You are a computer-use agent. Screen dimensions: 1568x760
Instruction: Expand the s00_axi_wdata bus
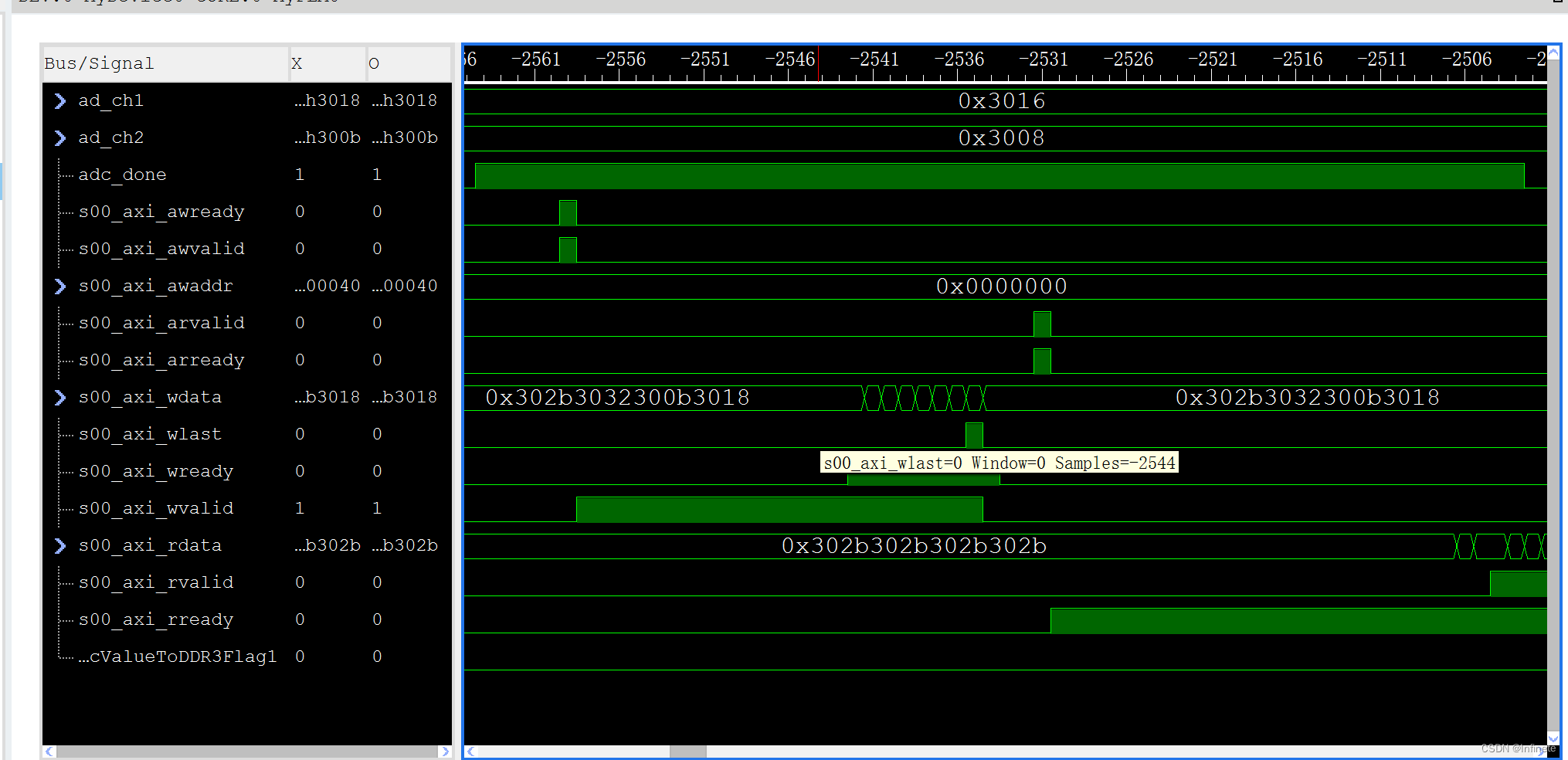pyautogui.click(x=60, y=397)
